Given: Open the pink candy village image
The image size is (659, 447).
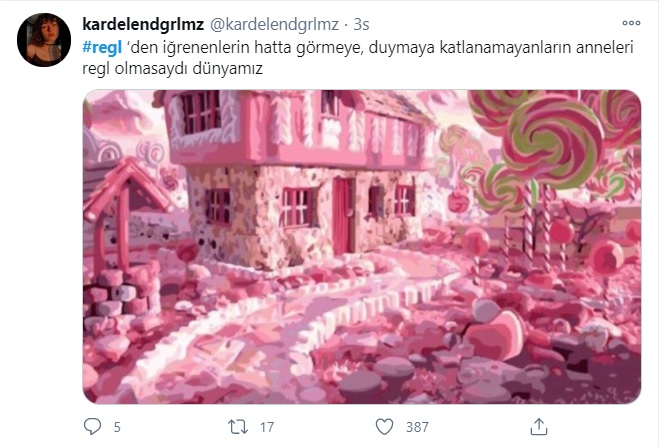Looking at the screenshot, I should click(362, 247).
